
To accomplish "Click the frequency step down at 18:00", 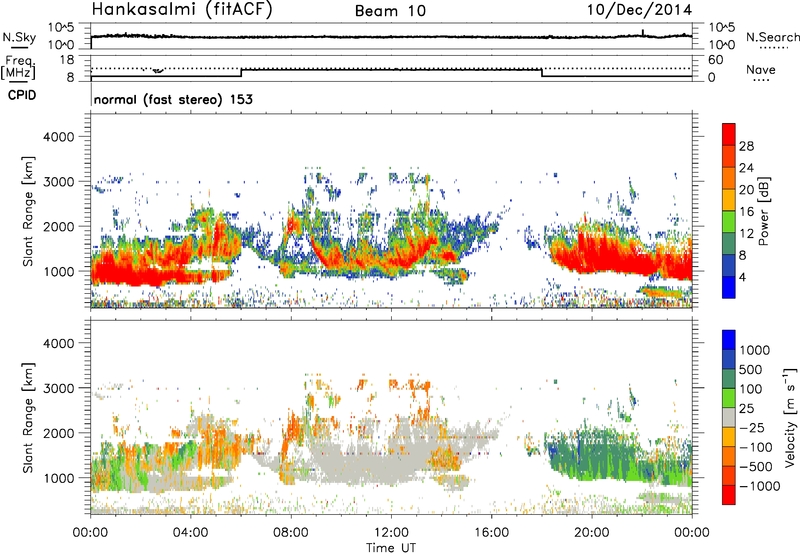I will [x=542, y=72].
